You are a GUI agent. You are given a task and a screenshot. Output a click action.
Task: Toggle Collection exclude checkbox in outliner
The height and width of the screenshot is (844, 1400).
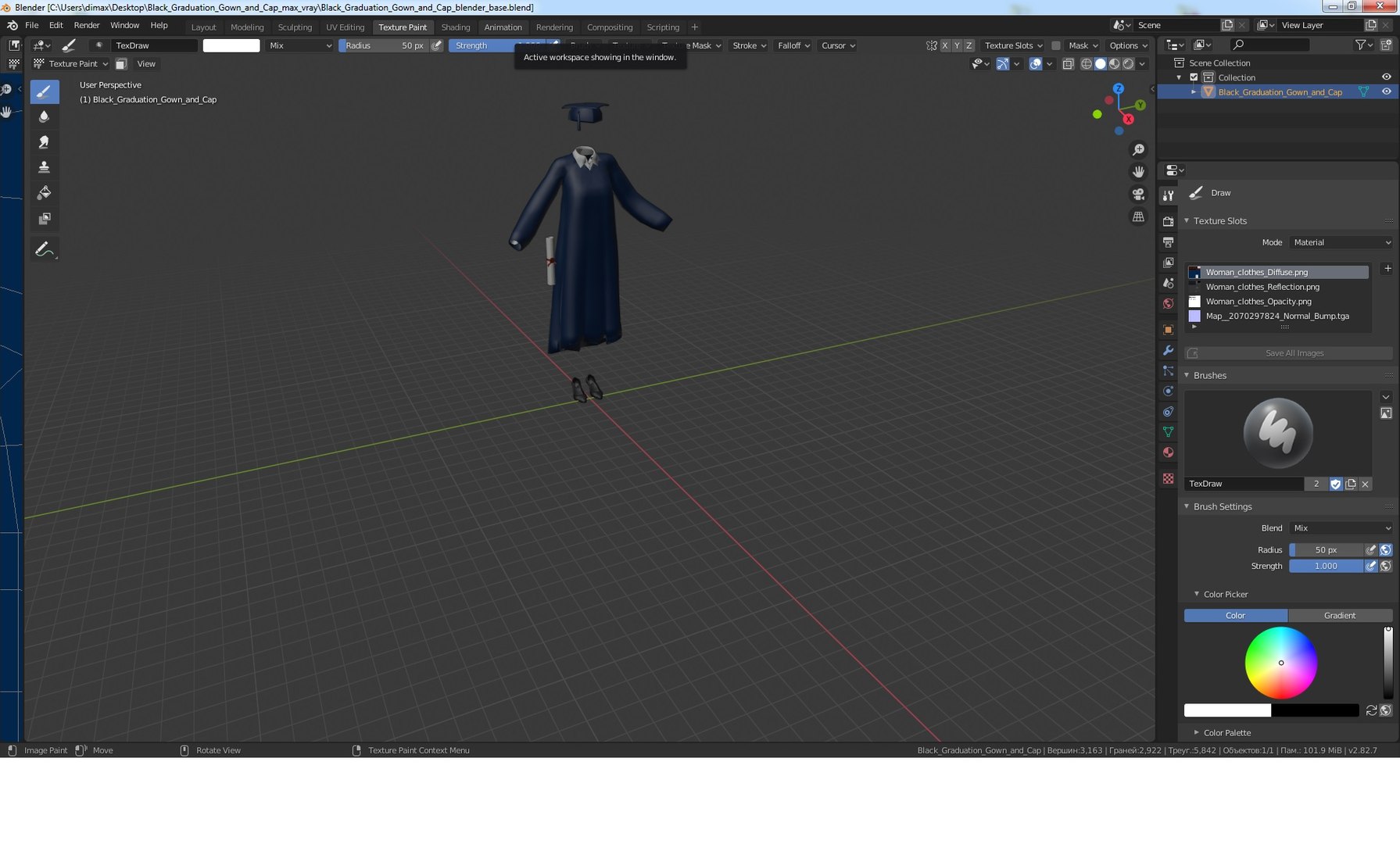pyautogui.click(x=1194, y=77)
